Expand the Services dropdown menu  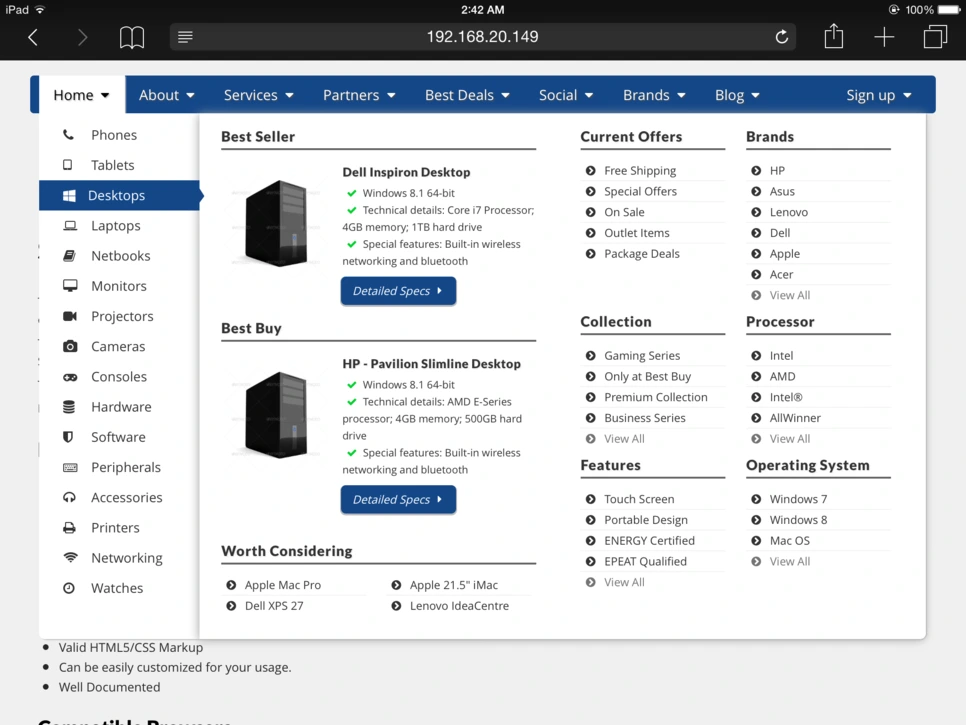(x=259, y=95)
